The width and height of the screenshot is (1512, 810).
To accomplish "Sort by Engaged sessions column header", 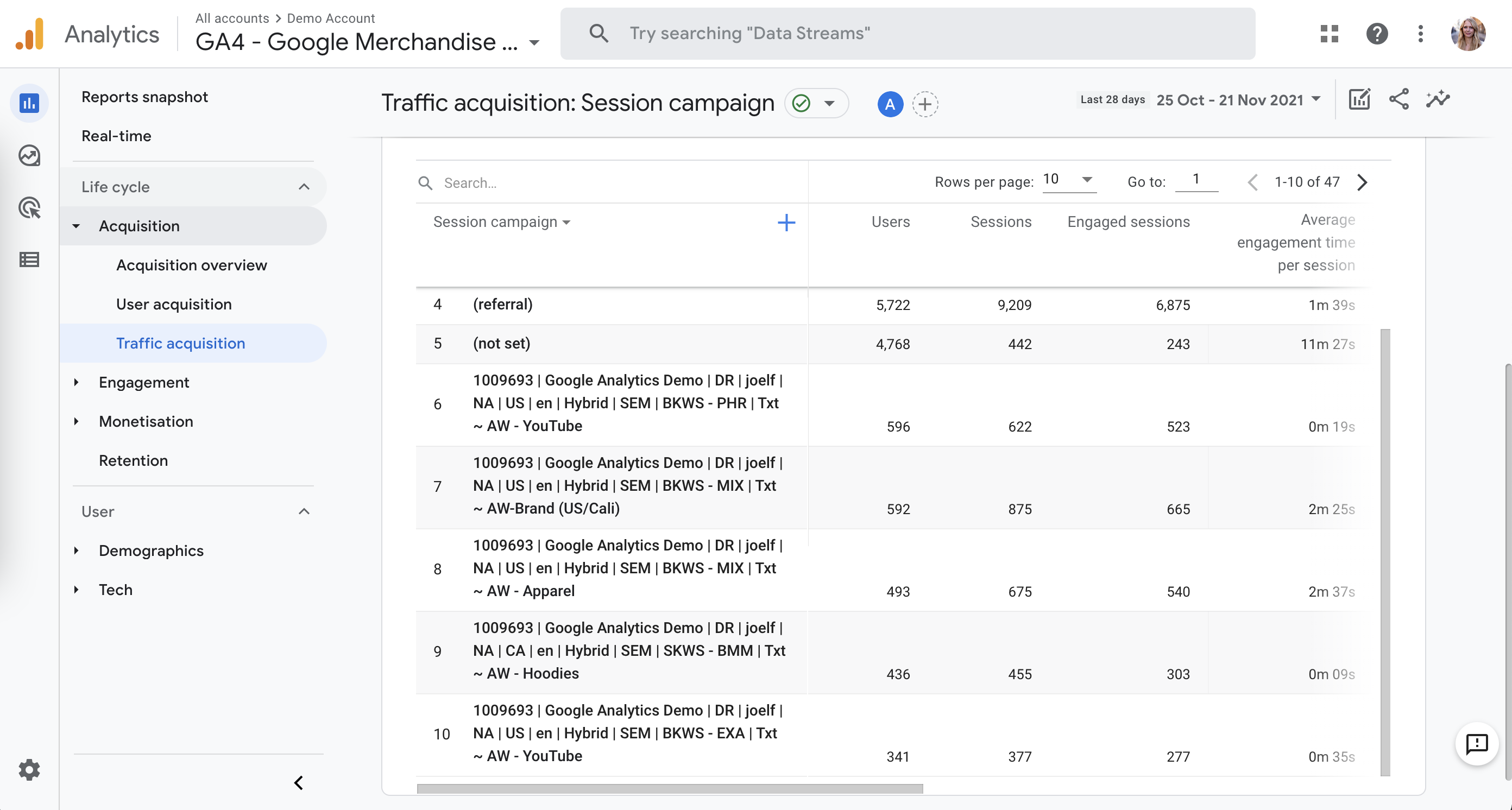I will tap(1128, 222).
